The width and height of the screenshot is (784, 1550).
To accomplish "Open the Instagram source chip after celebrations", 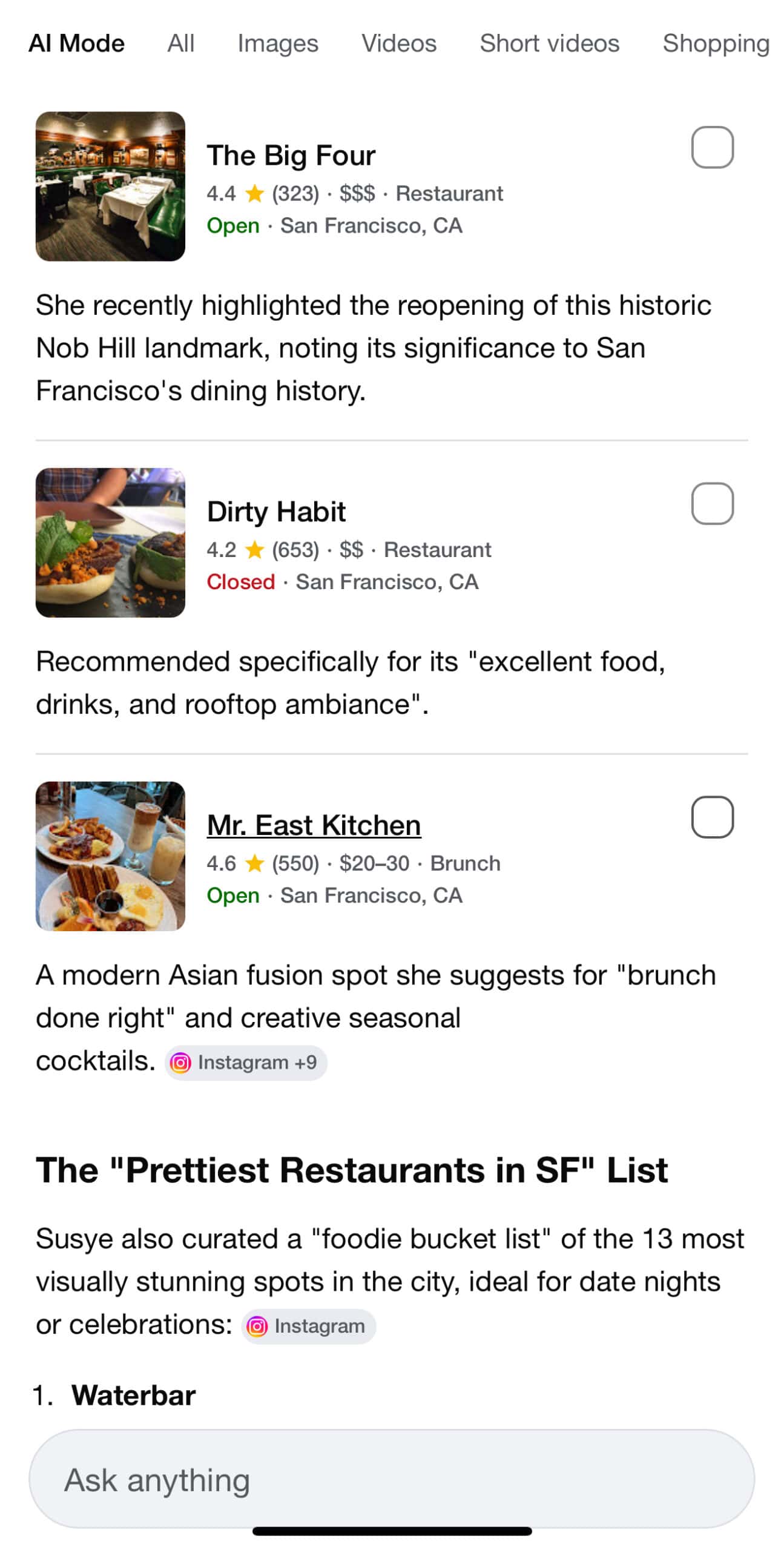I will tap(309, 1326).
